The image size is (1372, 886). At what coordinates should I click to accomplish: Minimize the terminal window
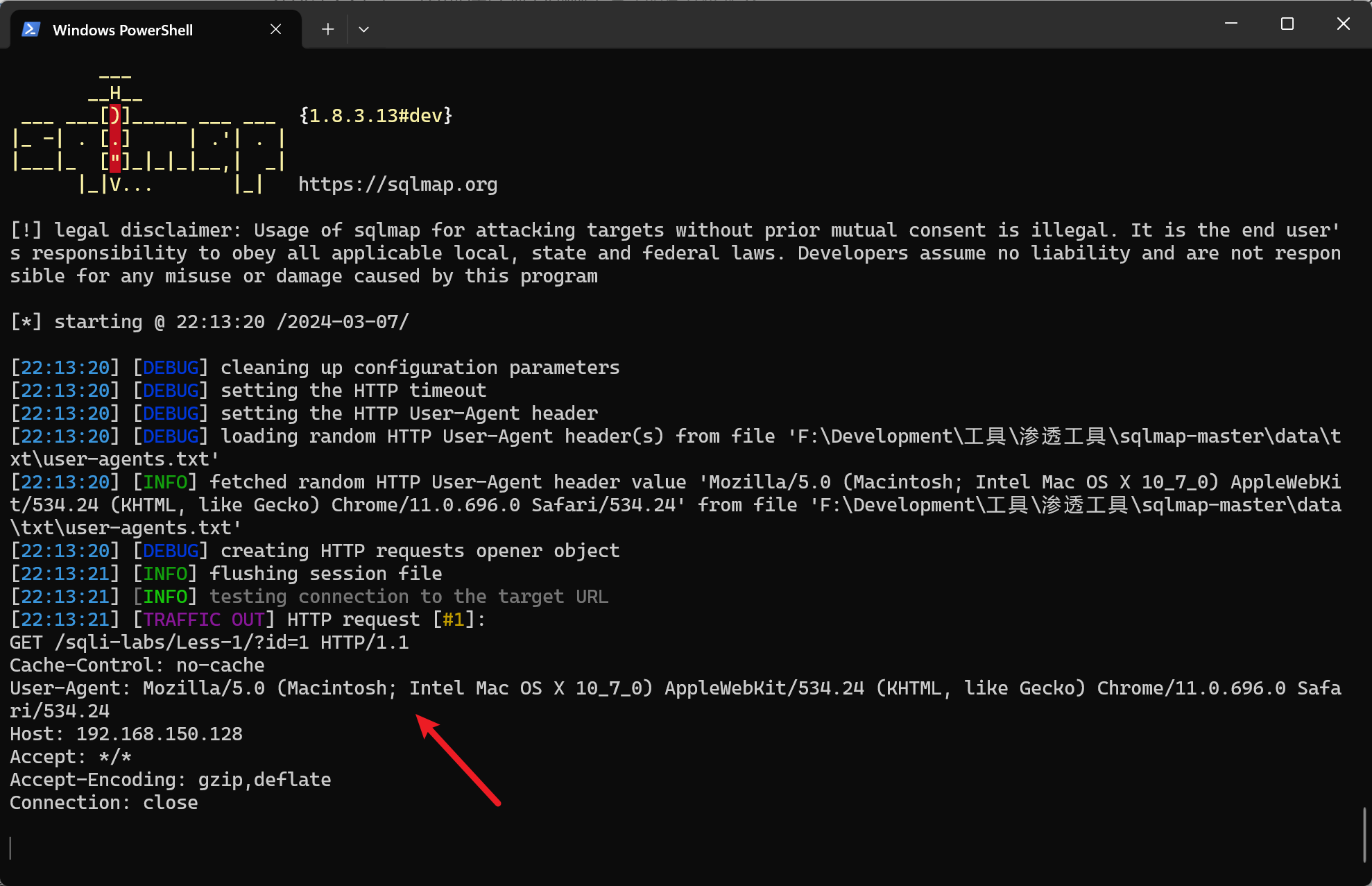pos(1231,24)
